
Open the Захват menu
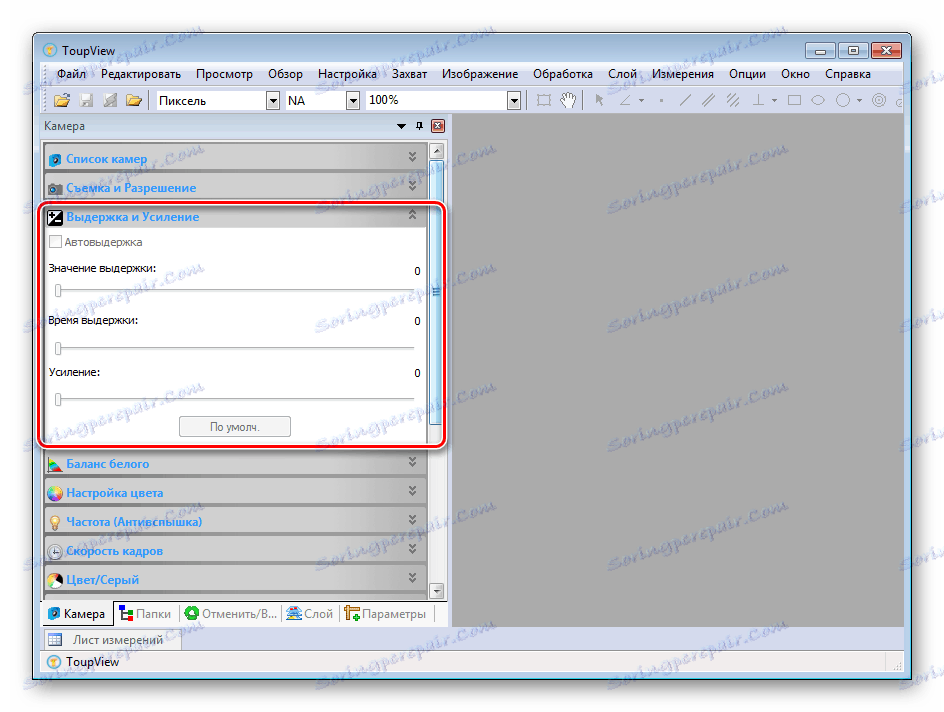(x=409, y=74)
